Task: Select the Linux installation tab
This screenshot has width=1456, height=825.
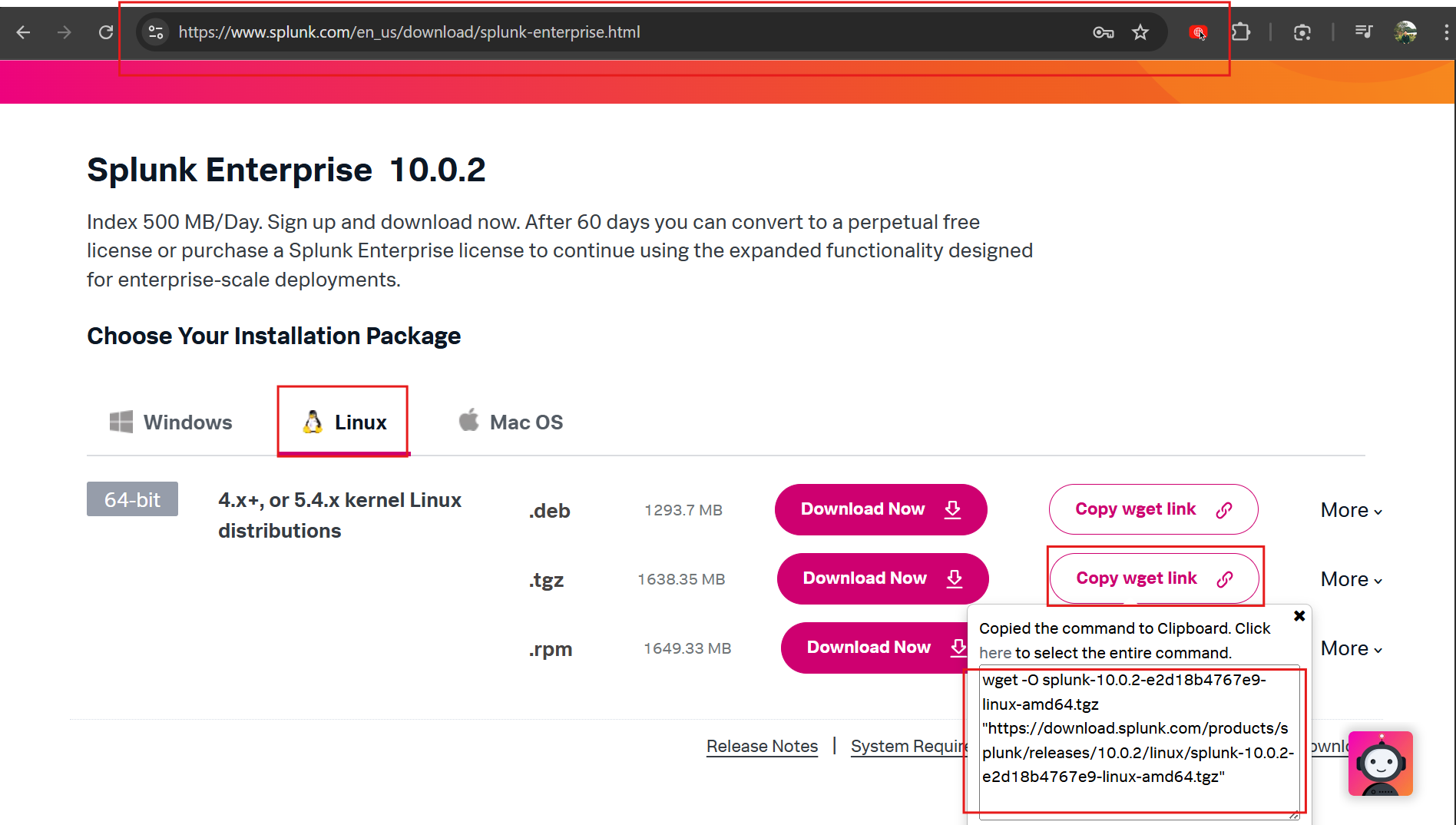Action: (343, 422)
